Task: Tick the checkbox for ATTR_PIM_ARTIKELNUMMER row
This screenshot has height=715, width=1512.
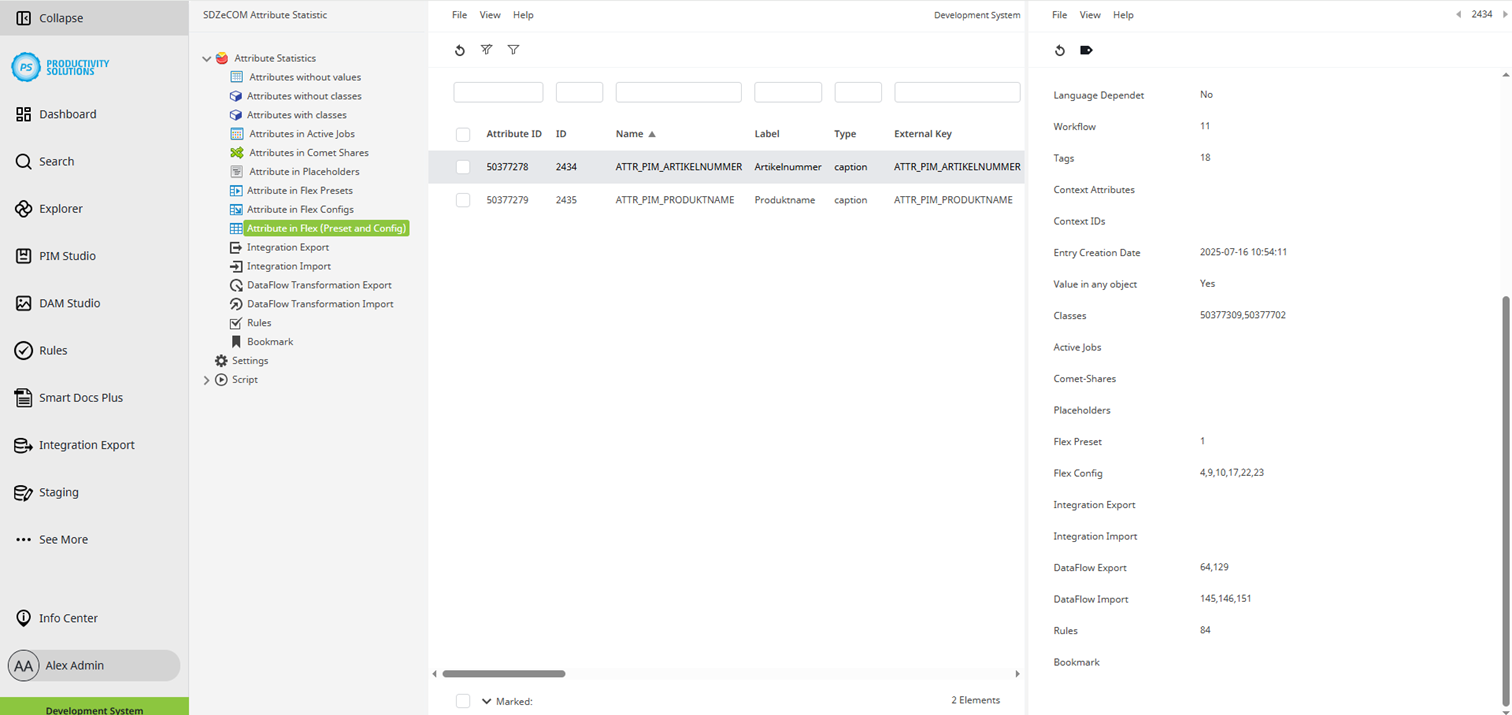Action: tap(463, 167)
